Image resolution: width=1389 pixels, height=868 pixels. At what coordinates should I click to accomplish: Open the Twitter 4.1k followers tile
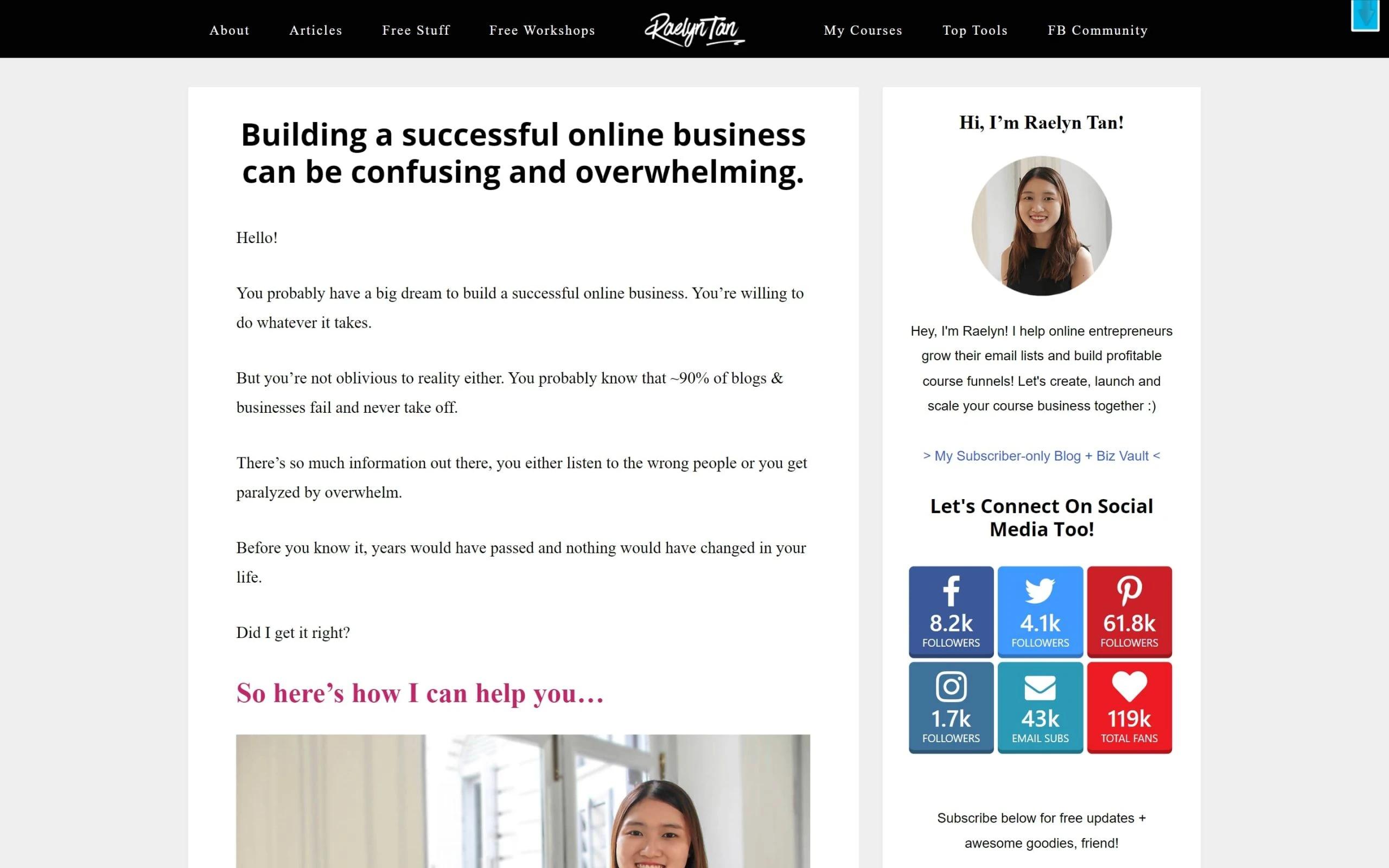[1040, 611]
